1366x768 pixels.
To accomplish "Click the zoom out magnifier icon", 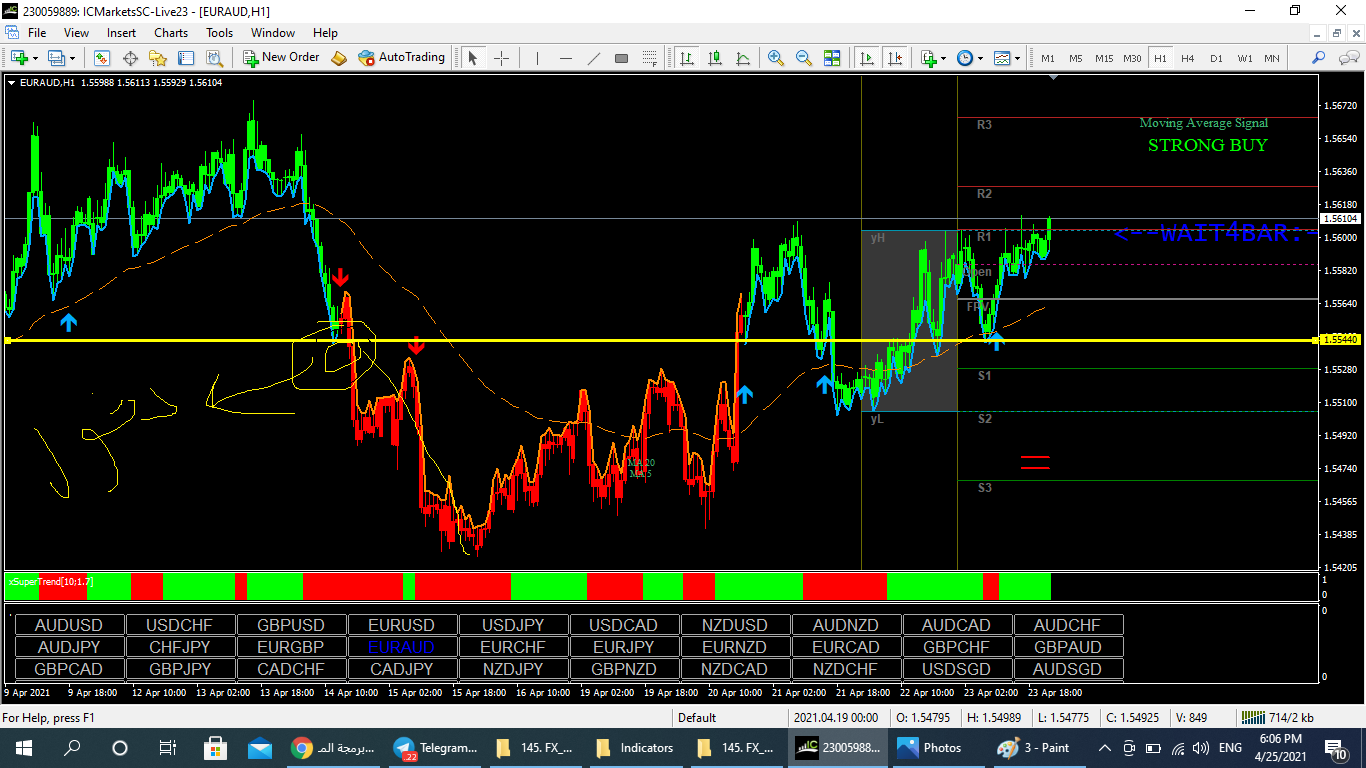I will [803, 58].
